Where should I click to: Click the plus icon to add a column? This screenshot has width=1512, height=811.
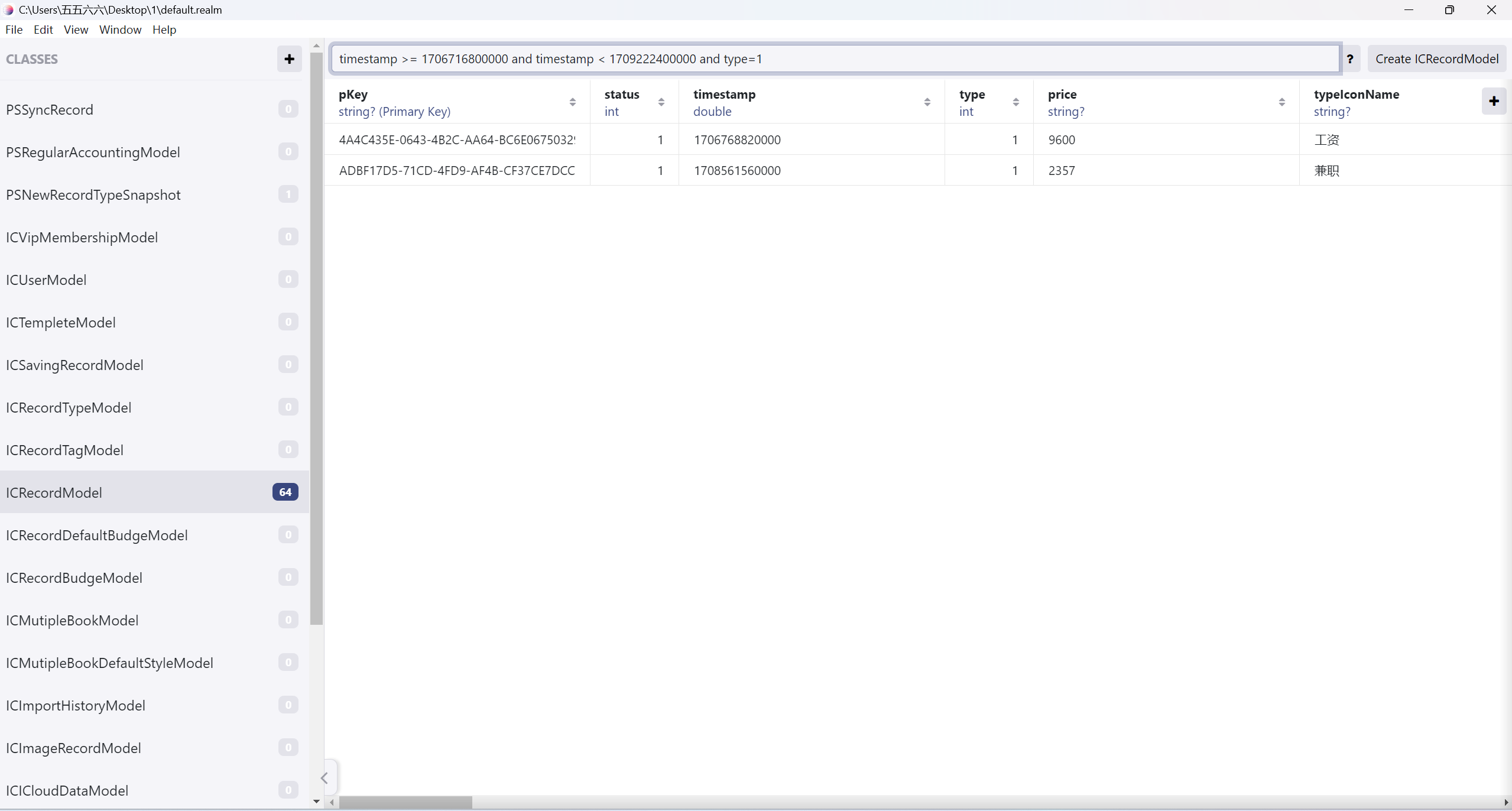(1494, 101)
